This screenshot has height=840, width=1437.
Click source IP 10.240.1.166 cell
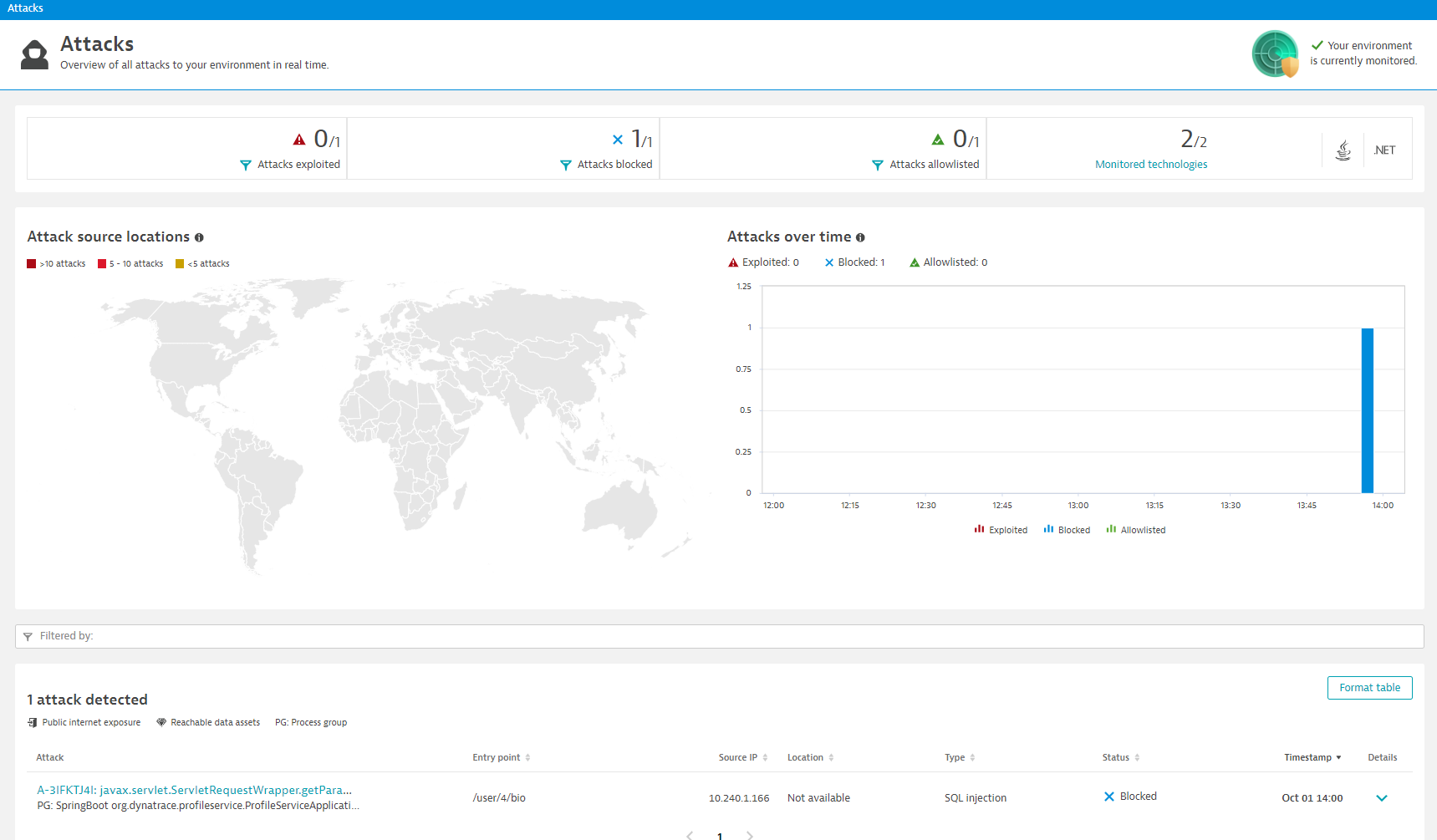739,798
